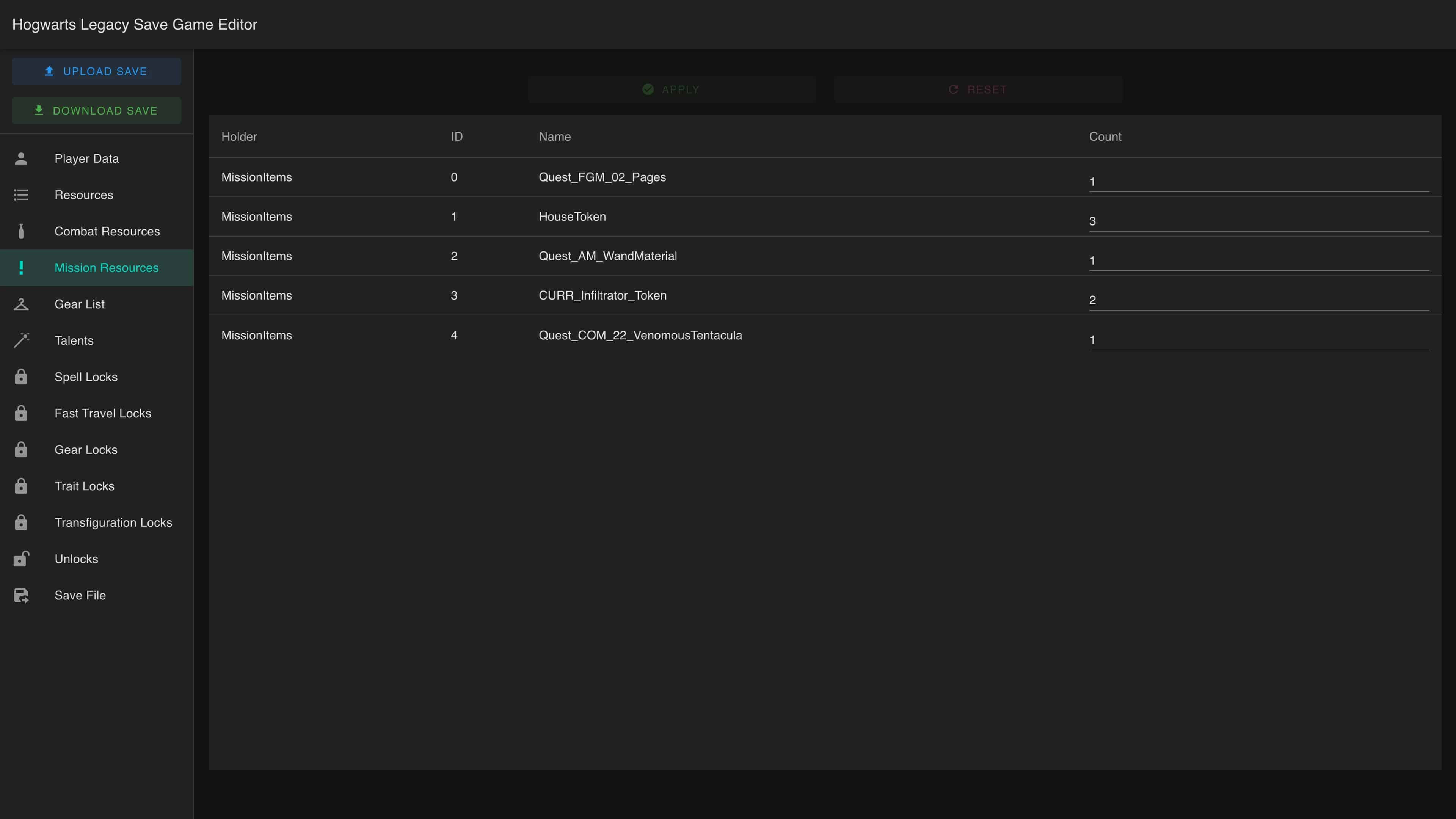Edit count field for HouseToken

pyautogui.click(x=1259, y=221)
